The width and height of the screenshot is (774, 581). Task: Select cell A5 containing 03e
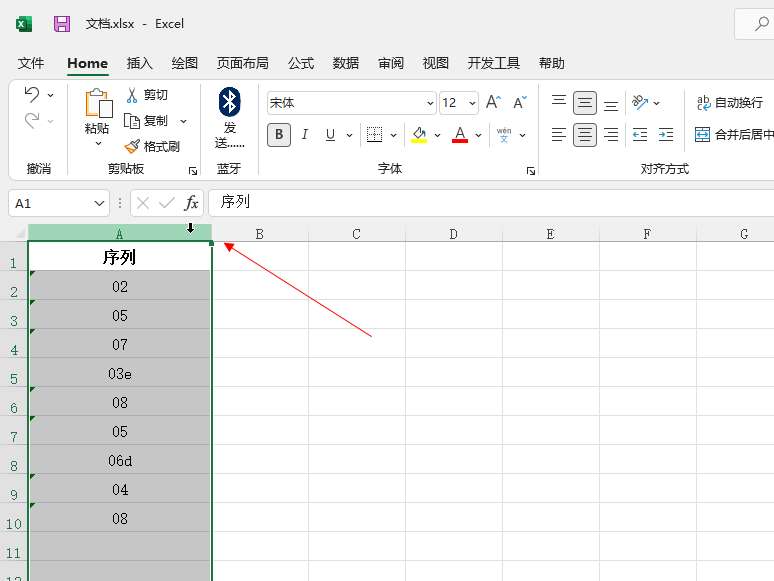click(x=120, y=374)
